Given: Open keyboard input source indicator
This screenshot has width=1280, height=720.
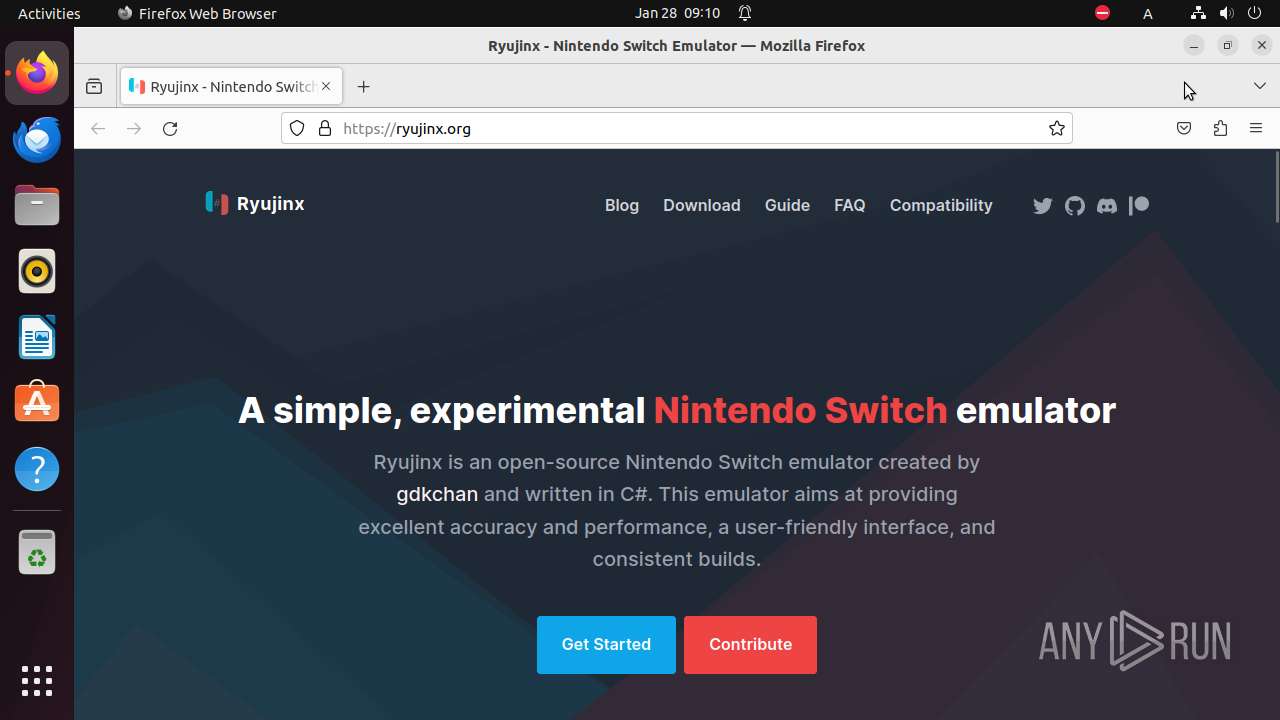Looking at the screenshot, I should [1148, 13].
